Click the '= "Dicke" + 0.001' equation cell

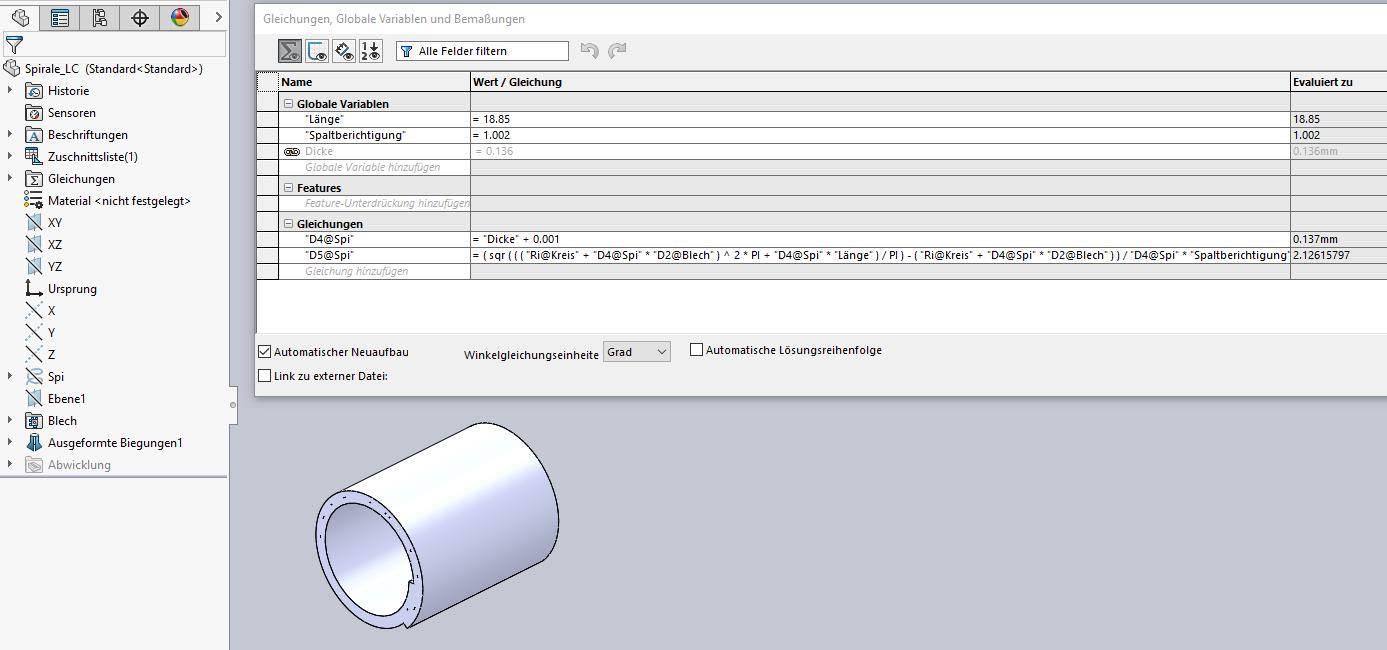[880, 240]
